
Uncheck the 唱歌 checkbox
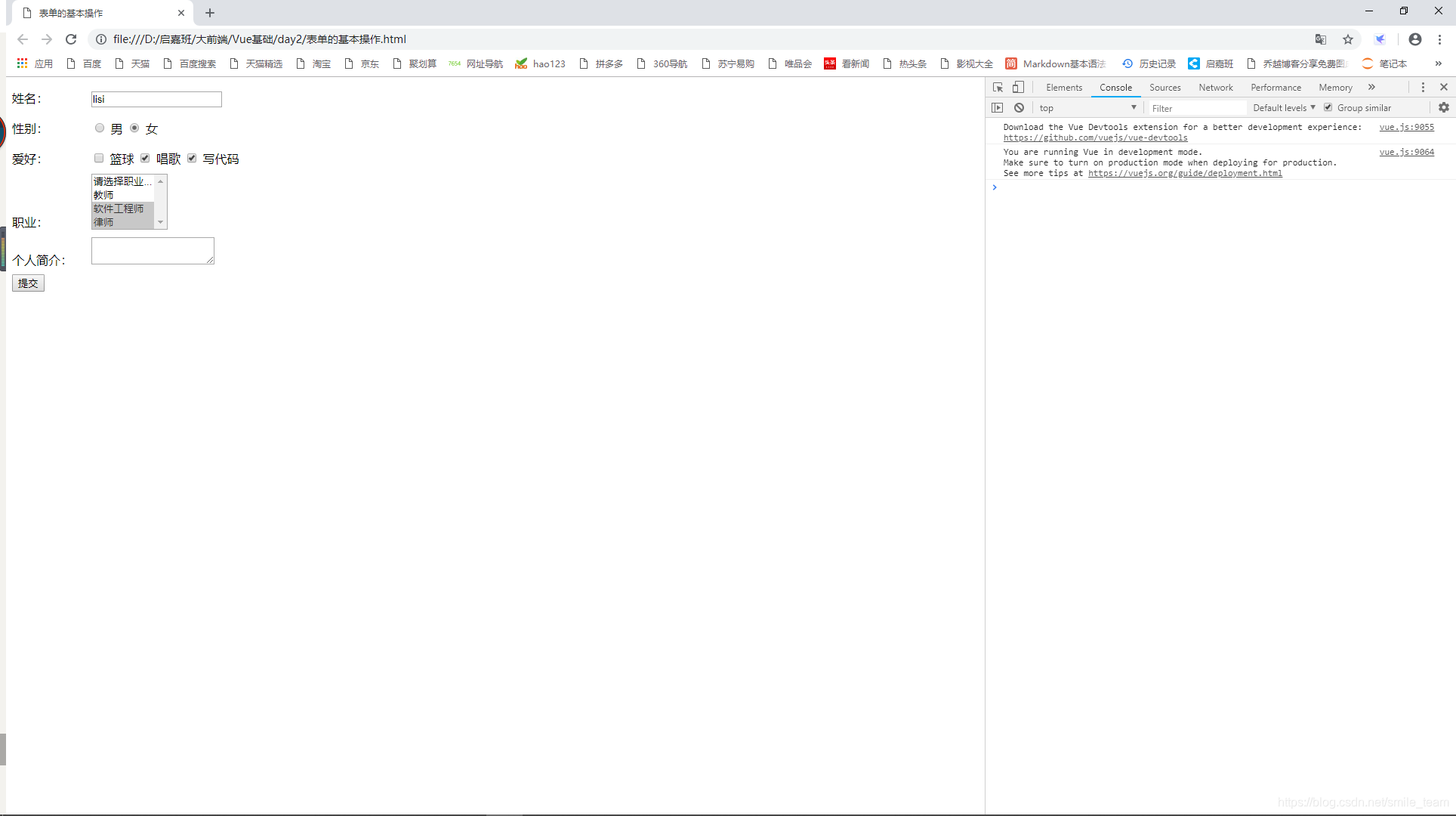(x=145, y=158)
